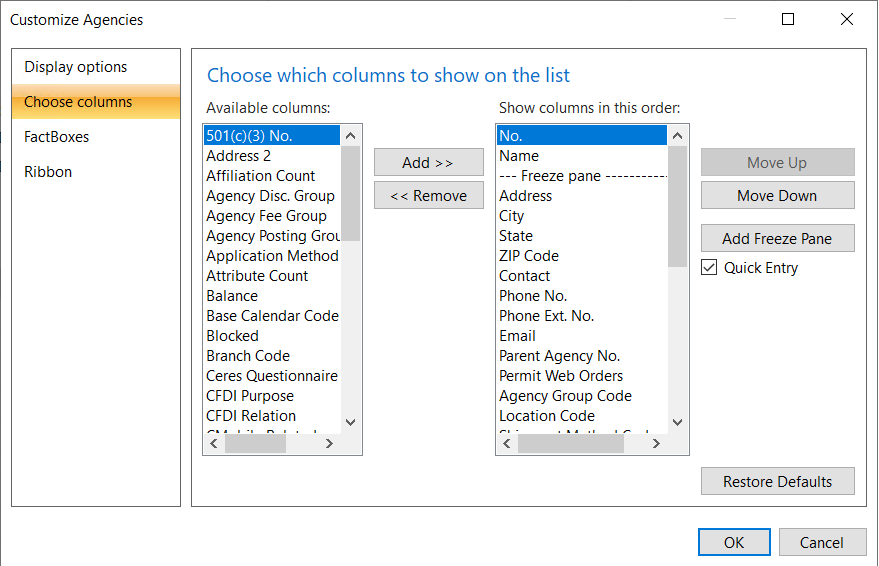The width and height of the screenshot is (879, 566).
Task: Switch to the FactBoxes section
Action: pyautogui.click(x=57, y=137)
